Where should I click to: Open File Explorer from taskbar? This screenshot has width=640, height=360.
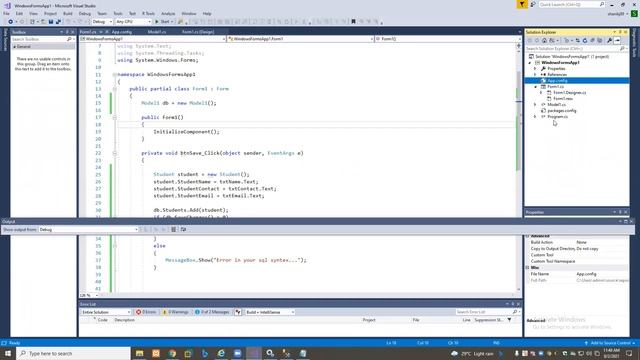[x=140, y=353]
